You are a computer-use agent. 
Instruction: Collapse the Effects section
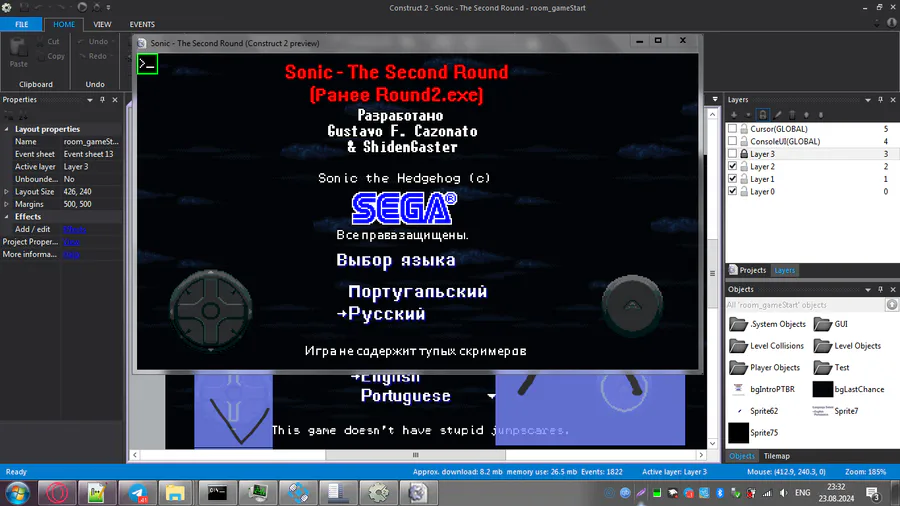click(6, 217)
